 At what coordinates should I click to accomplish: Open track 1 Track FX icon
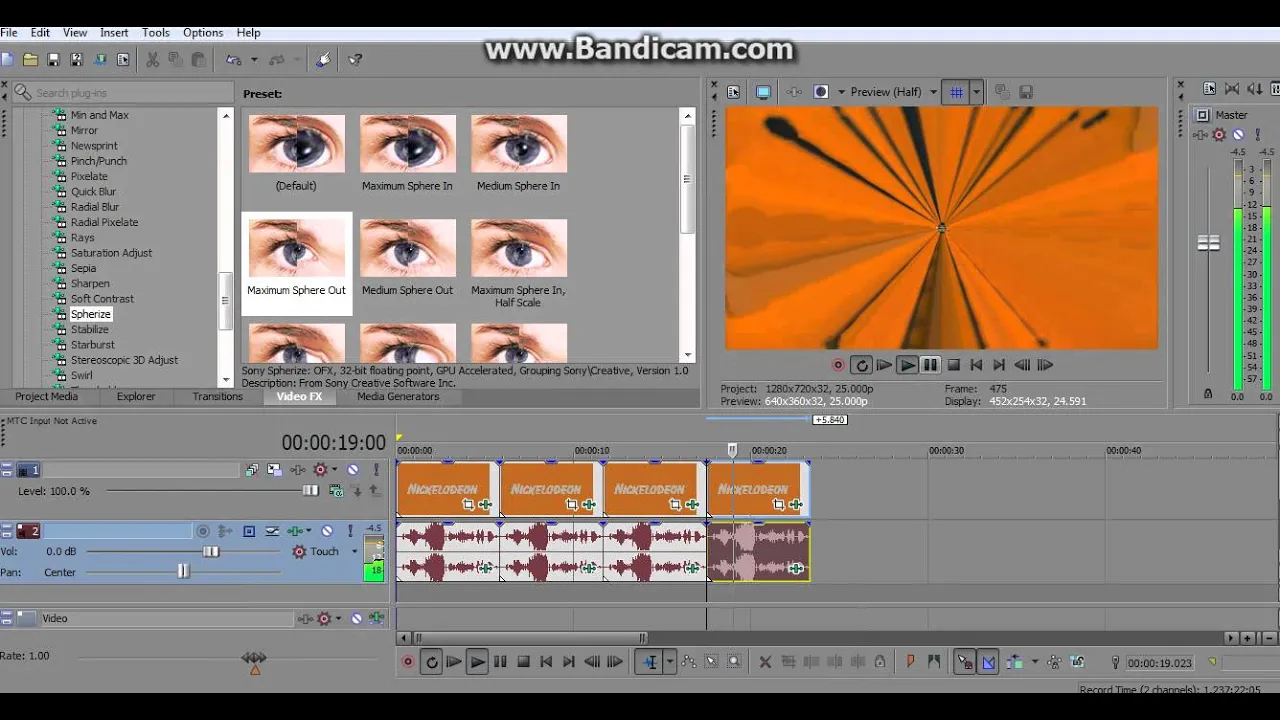point(298,470)
